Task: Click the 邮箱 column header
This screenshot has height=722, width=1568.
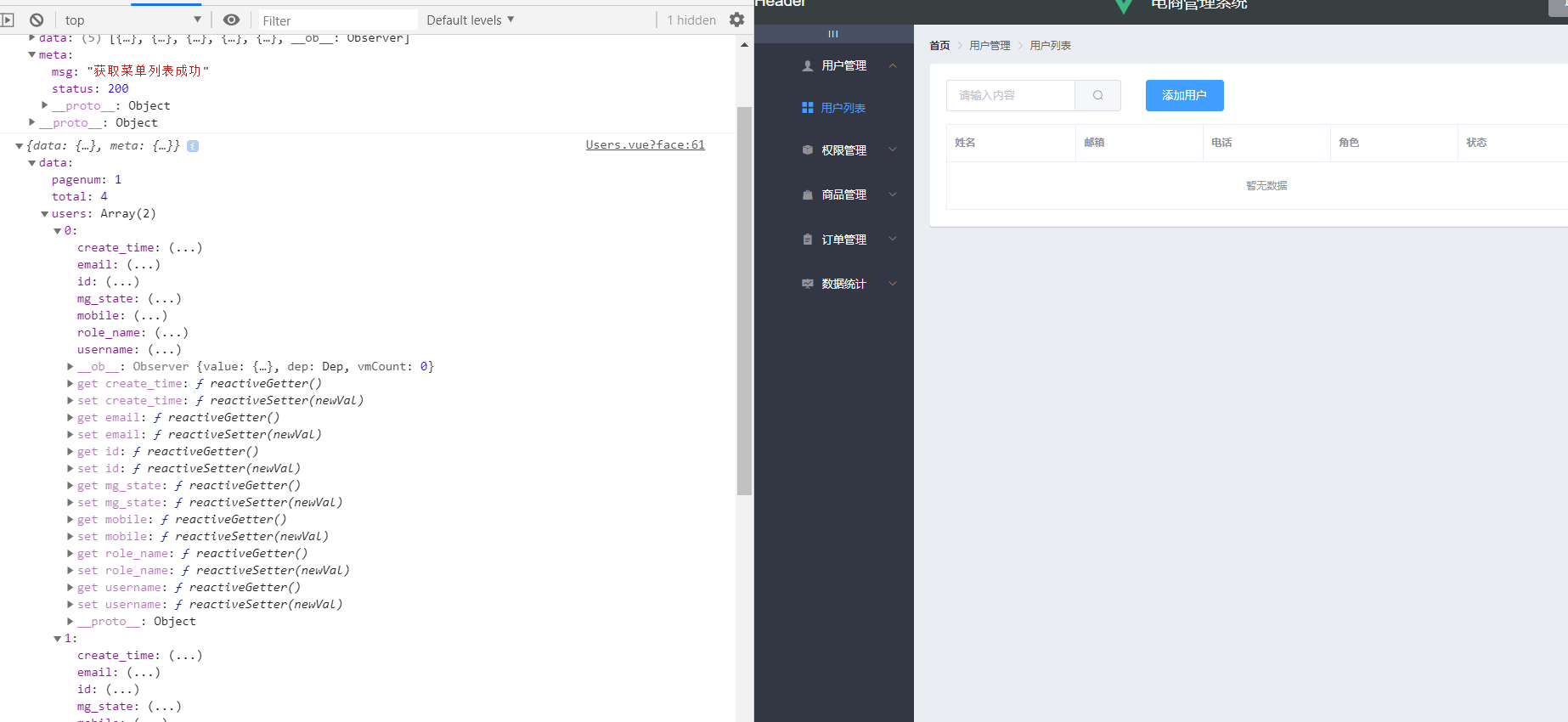Action: coord(1094,143)
